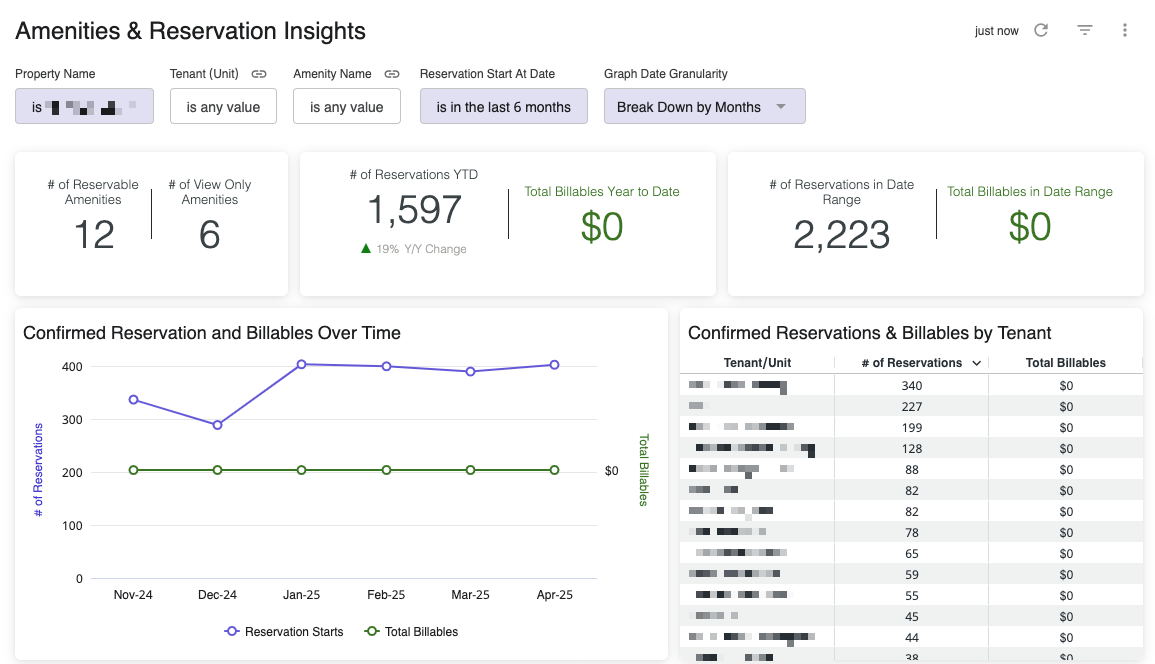Image resolution: width=1155 pixels, height=664 pixels.
Task: Click Tenant (Unit) 'is any value' button
Action: coord(223,107)
